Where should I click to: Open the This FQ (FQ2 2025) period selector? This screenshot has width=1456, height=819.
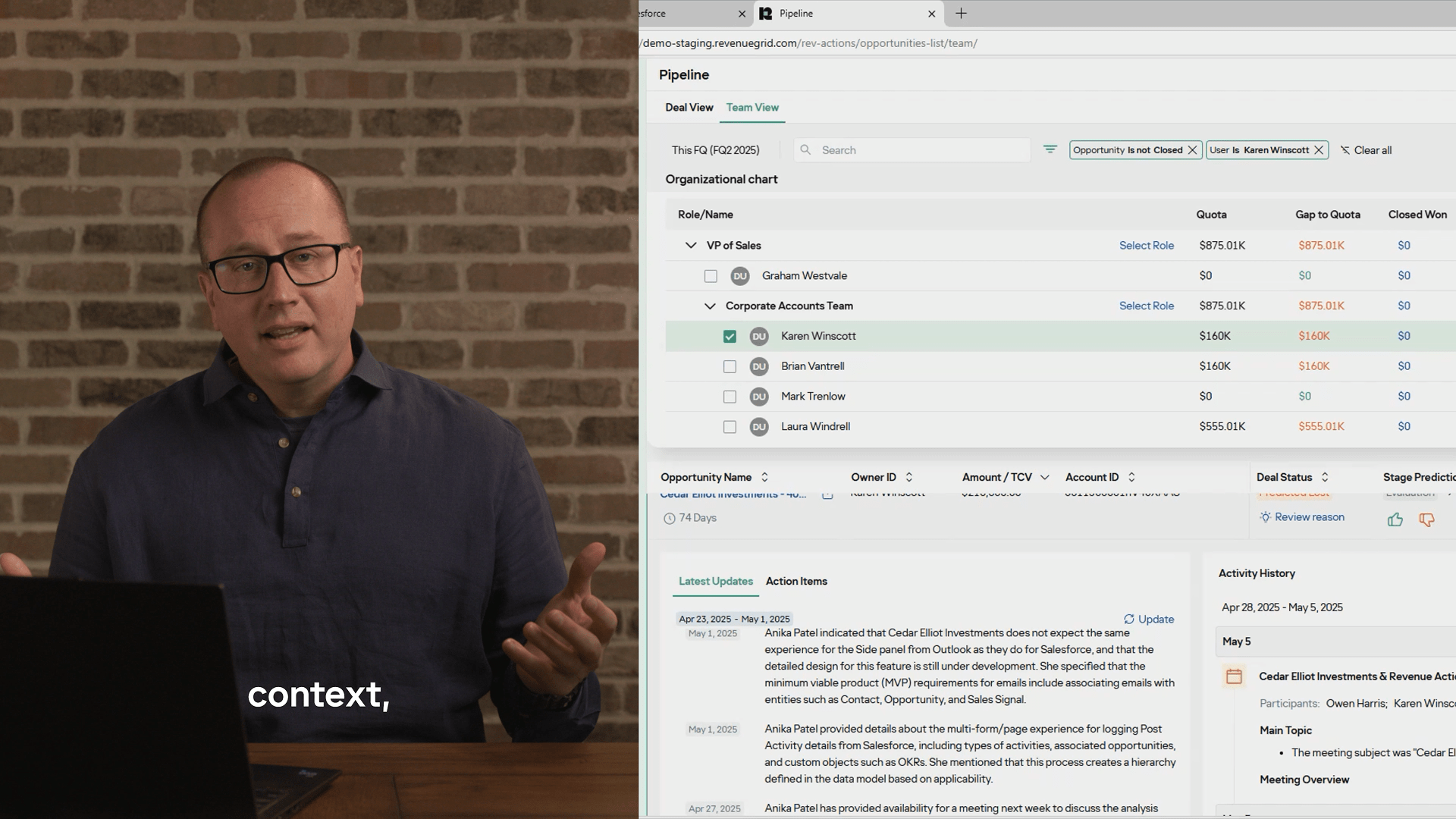pyautogui.click(x=715, y=150)
